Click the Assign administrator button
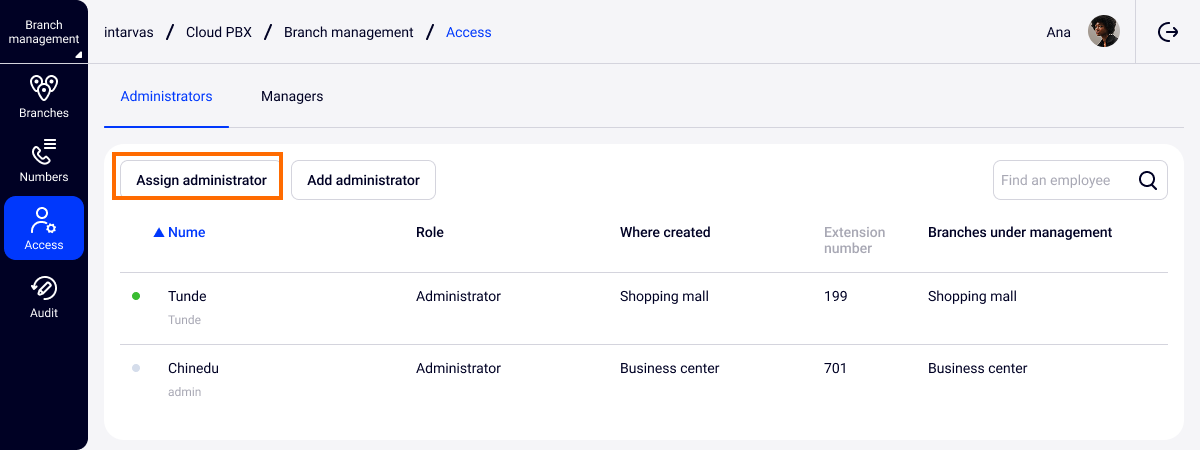Image resolution: width=1200 pixels, height=450 pixels. [x=201, y=181]
